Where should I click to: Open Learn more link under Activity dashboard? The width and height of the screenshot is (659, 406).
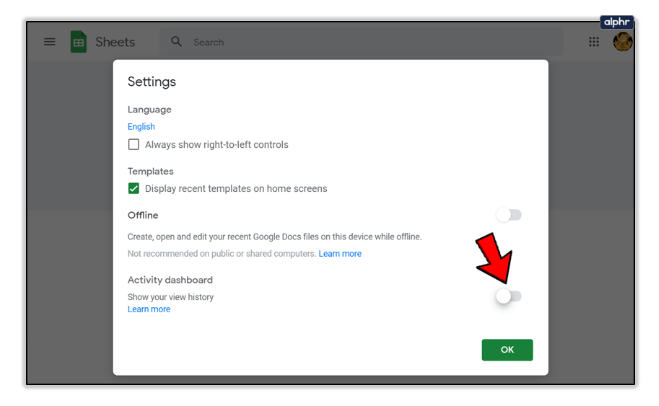click(x=149, y=309)
